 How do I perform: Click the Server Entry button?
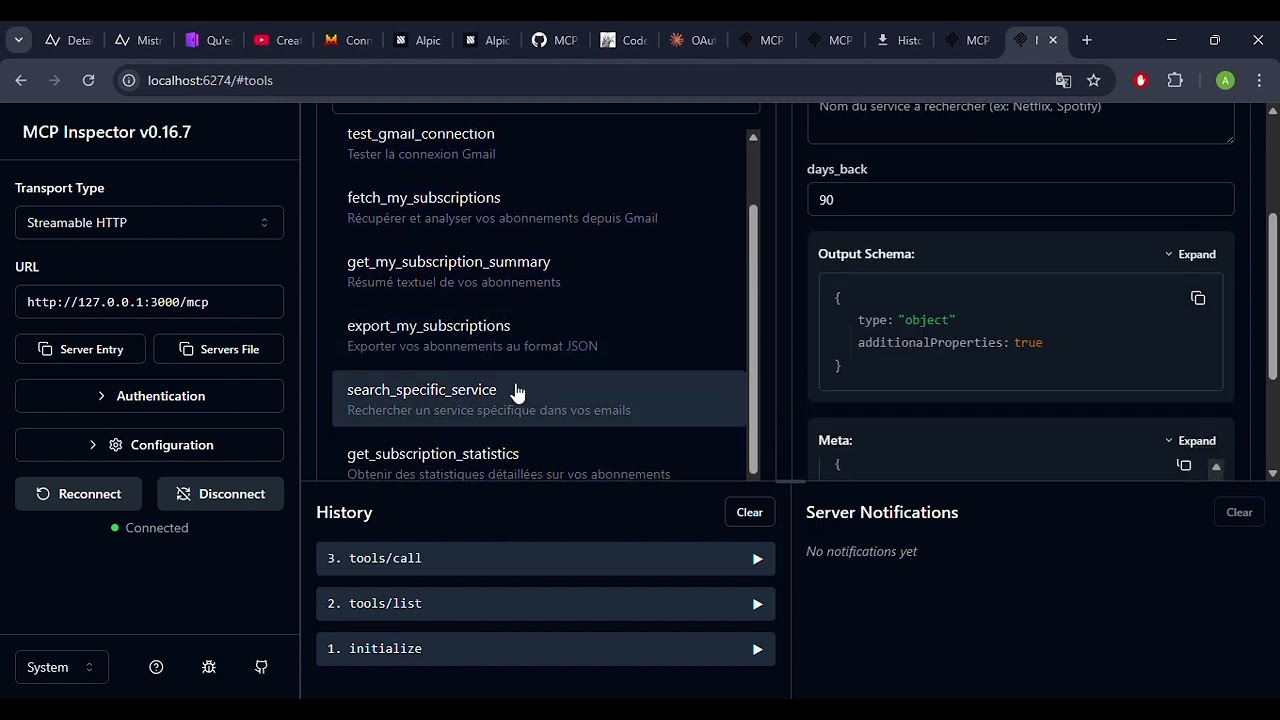click(80, 349)
